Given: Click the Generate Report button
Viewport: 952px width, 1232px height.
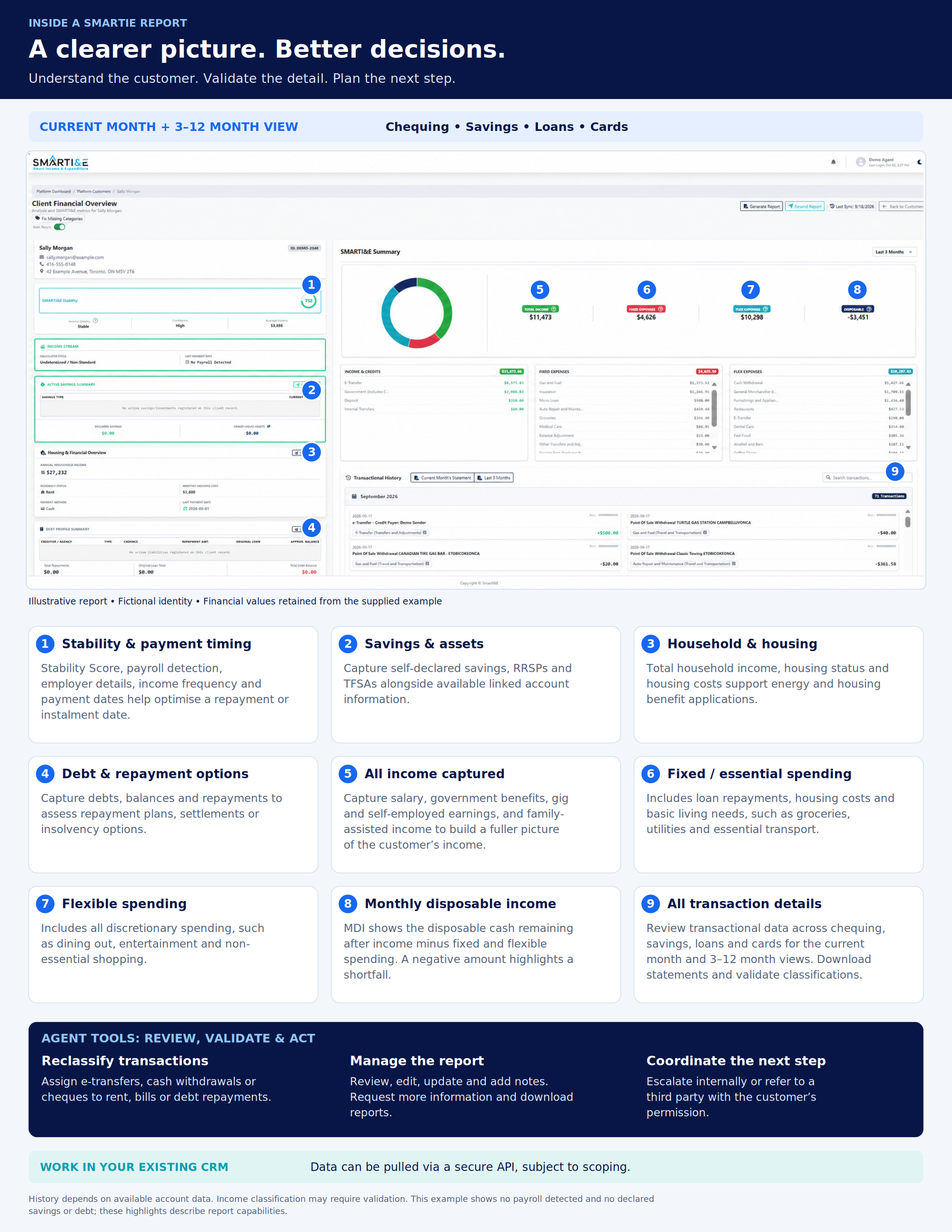Looking at the screenshot, I should point(762,207).
